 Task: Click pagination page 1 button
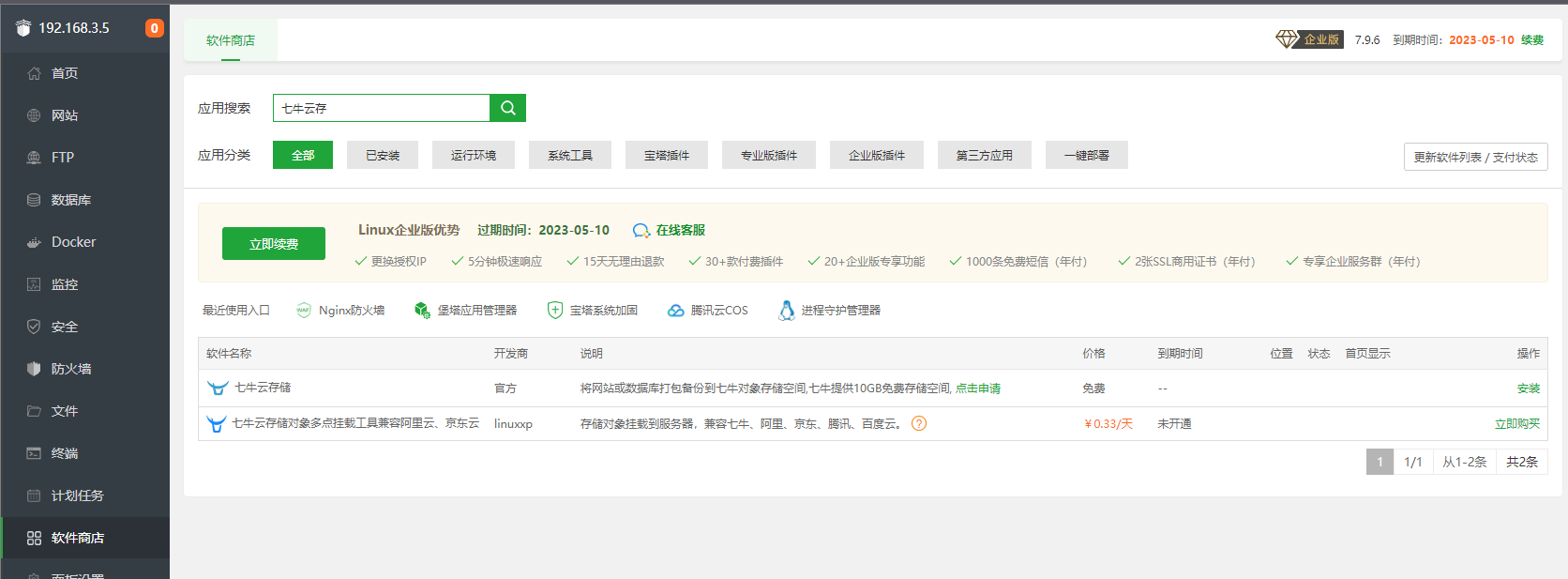click(x=1380, y=462)
